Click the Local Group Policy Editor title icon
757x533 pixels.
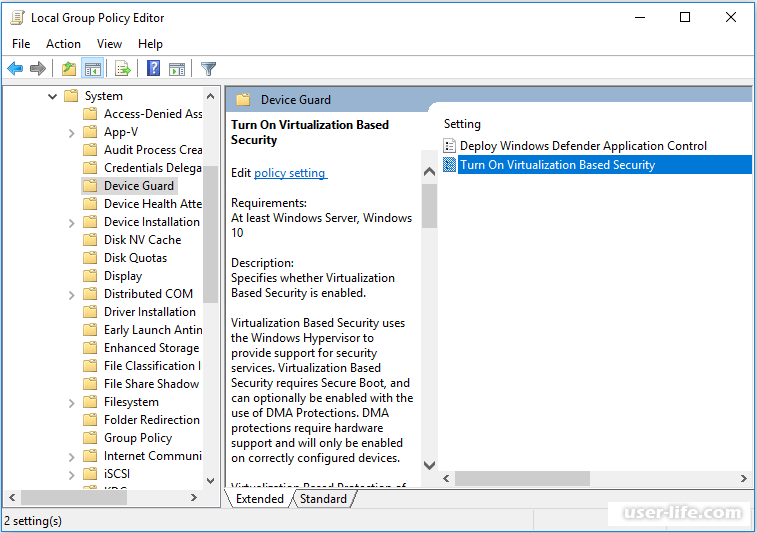[x=17, y=18]
